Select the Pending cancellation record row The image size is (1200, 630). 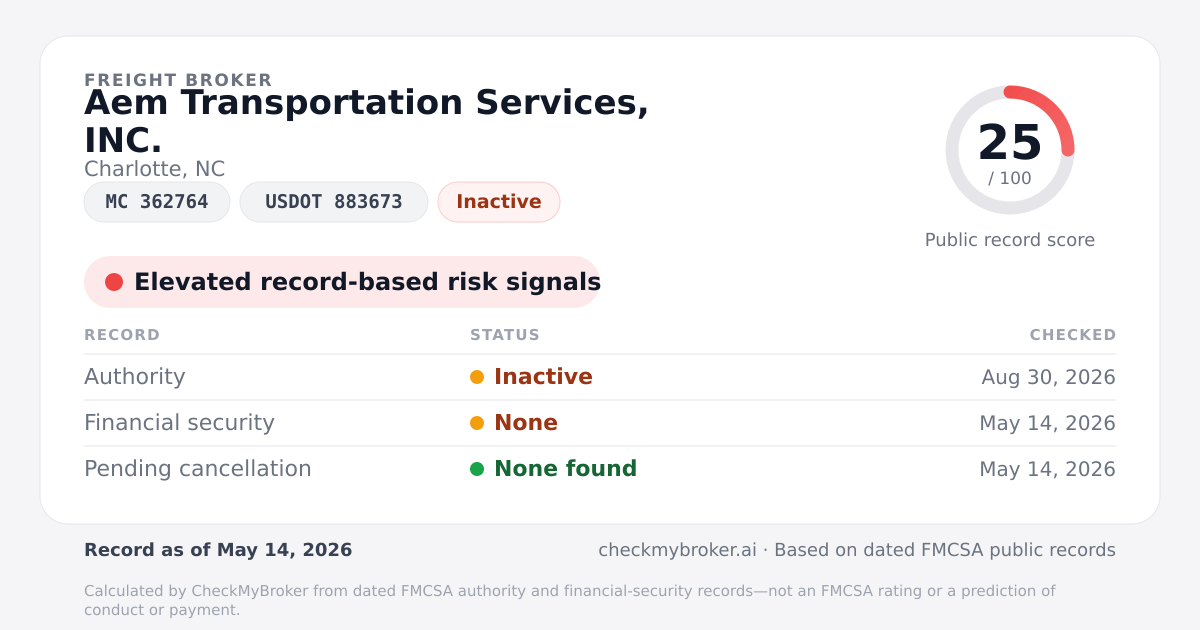pos(600,469)
